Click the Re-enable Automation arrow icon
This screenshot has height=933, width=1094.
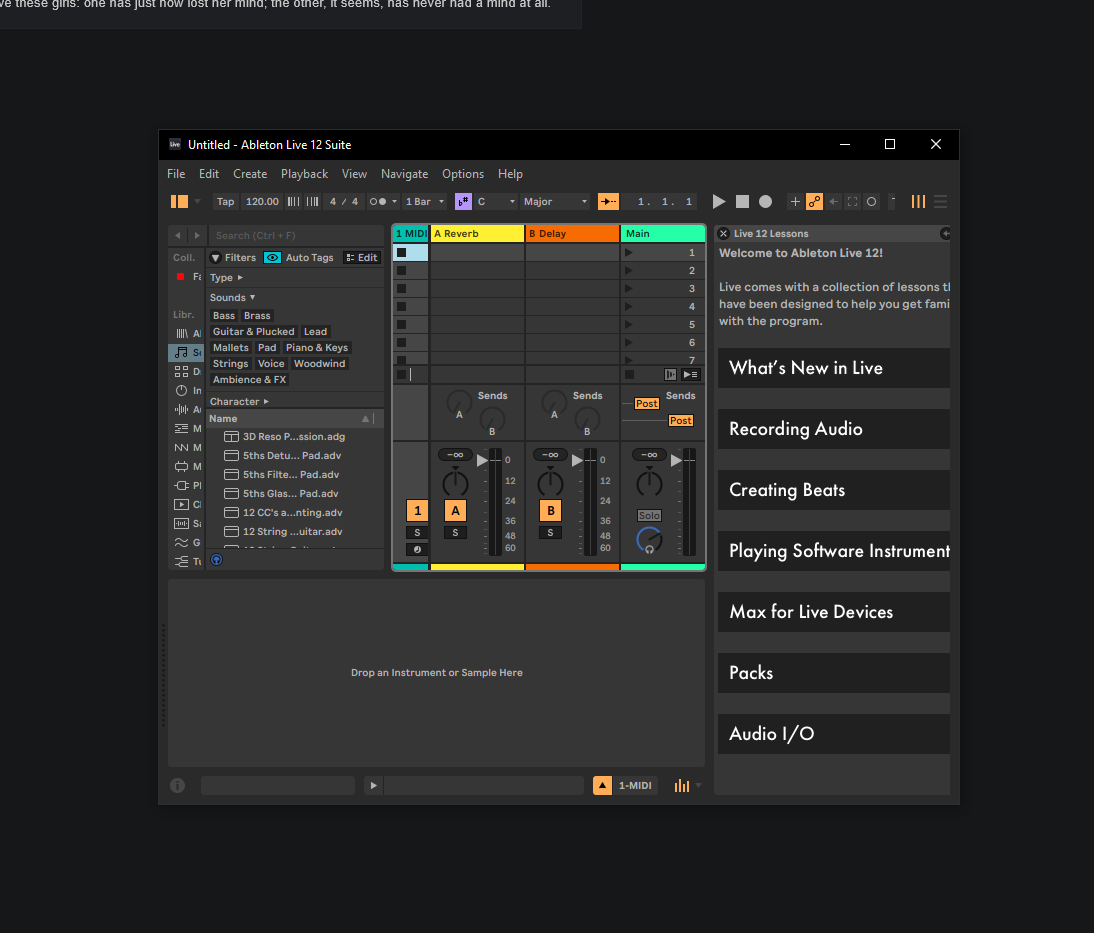pyautogui.click(x=834, y=202)
